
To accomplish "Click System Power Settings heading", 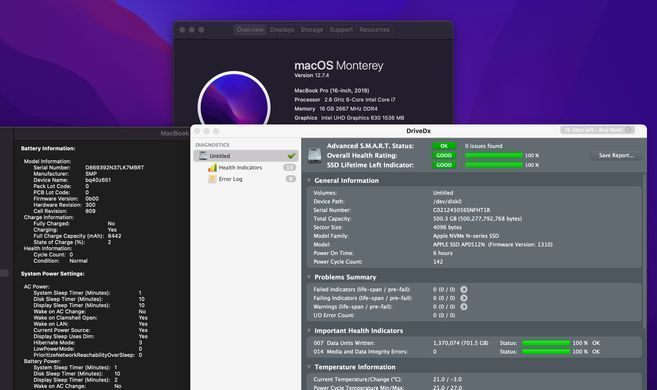I will tap(52, 274).
